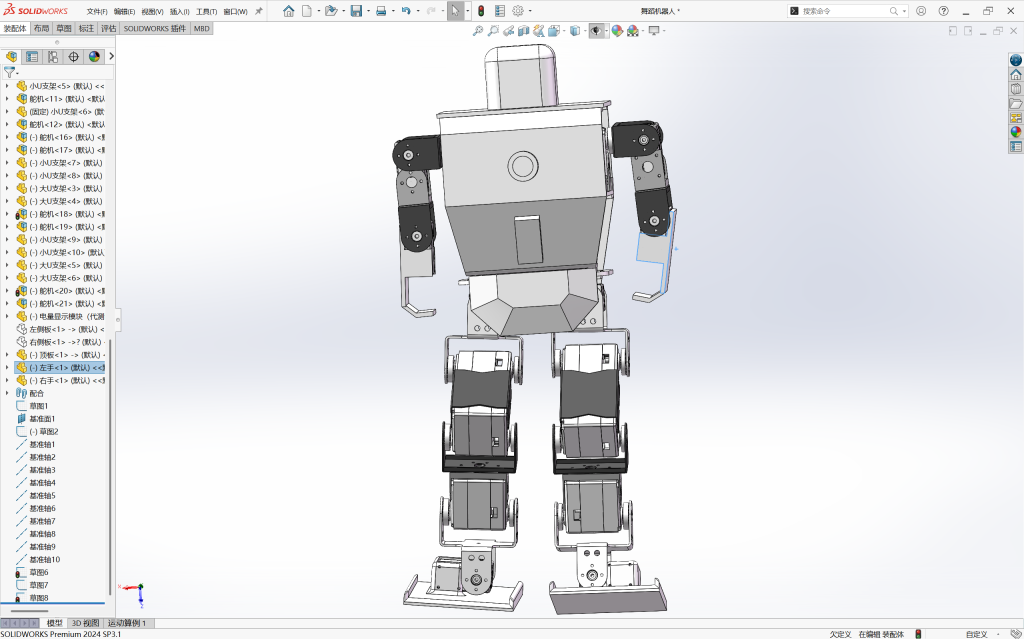Click the Home welcome icon in top toolbar
The image size is (1024, 639).
[x=289, y=11]
